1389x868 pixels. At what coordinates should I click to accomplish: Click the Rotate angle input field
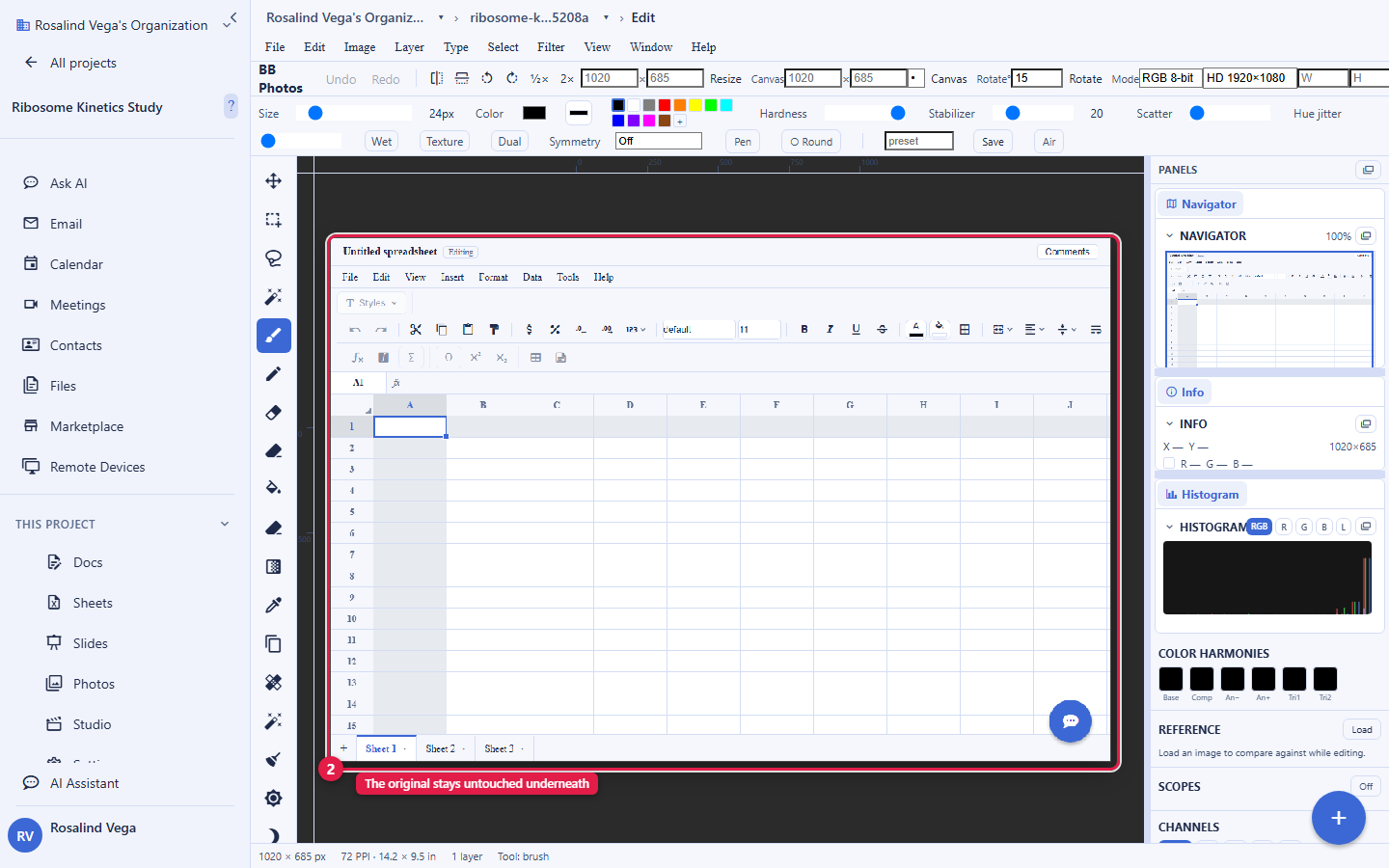[1037, 78]
